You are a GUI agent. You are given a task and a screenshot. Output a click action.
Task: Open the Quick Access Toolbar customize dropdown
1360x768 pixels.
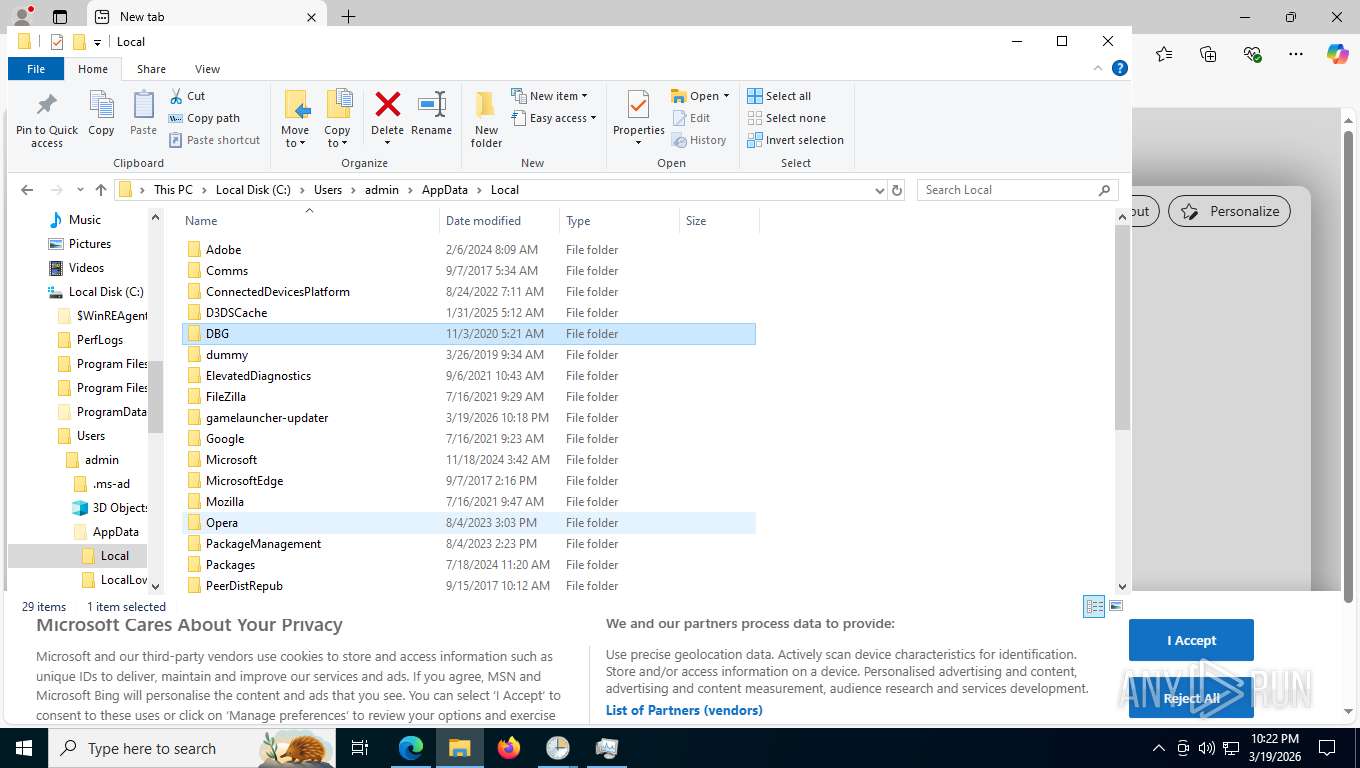pyautogui.click(x=97, y=42)
